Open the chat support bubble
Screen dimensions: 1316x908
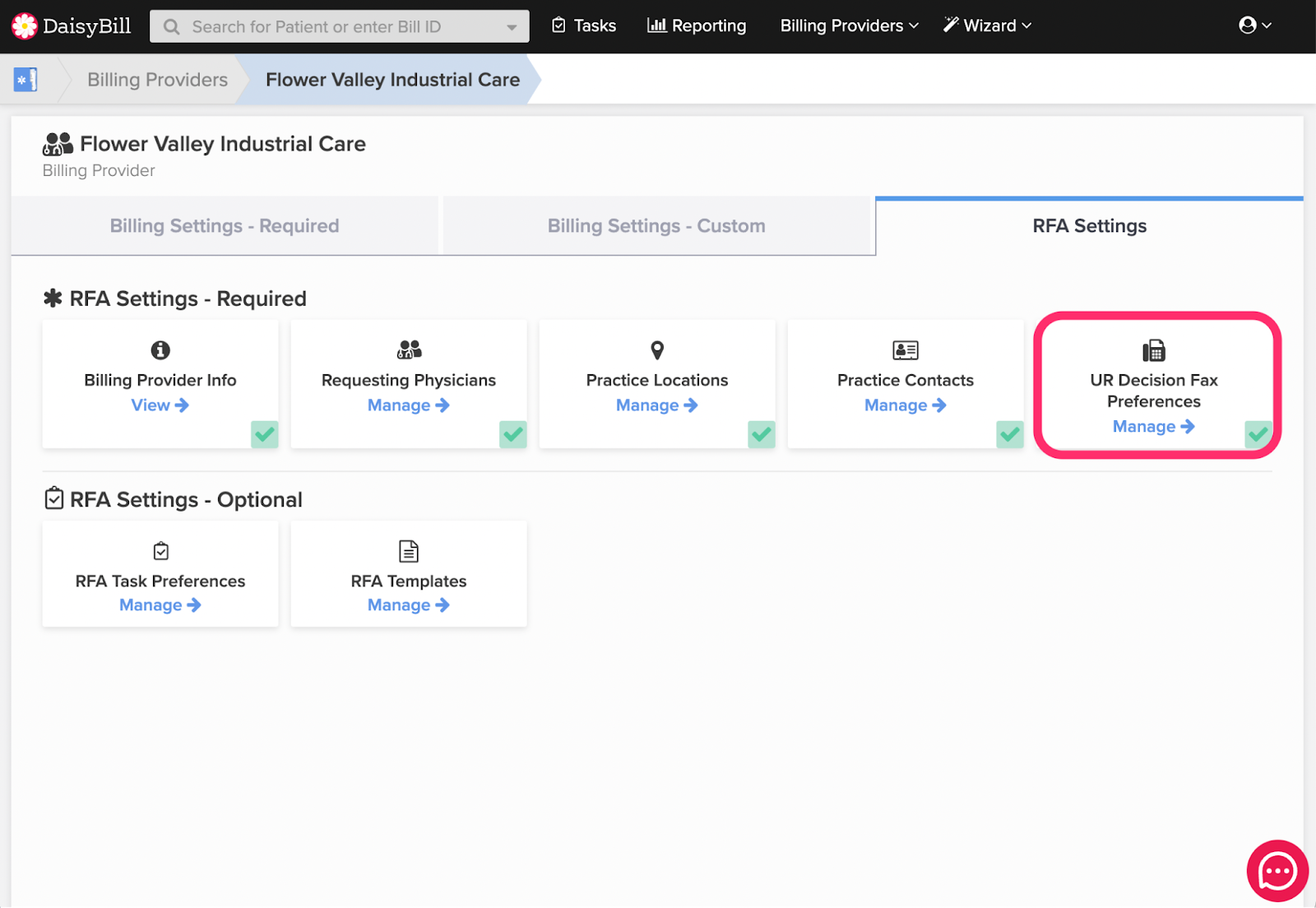[1277, 871]
